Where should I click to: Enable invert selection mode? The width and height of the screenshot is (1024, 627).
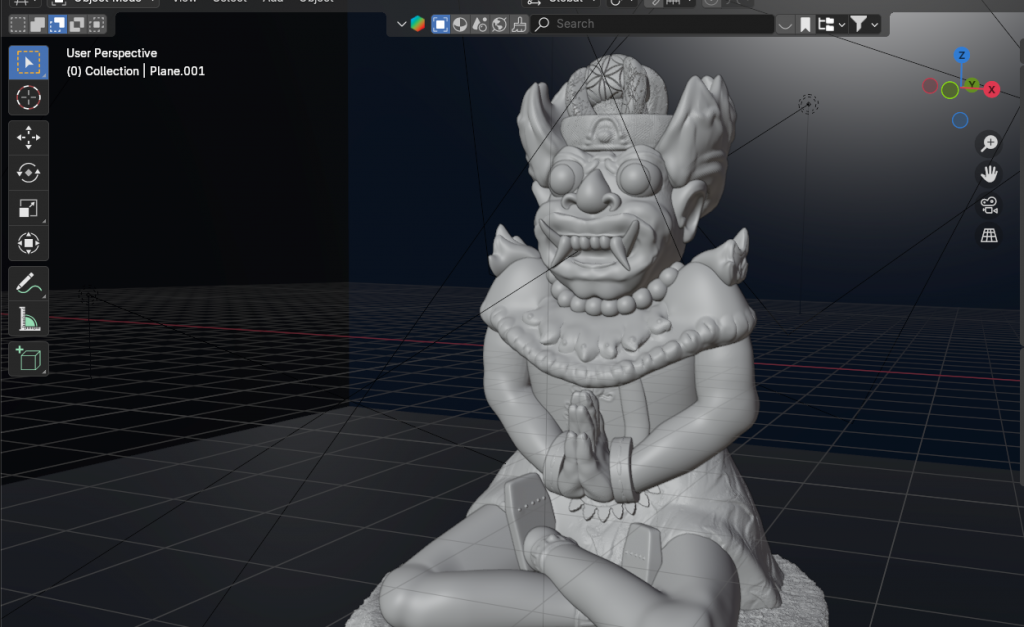[77, 24]
